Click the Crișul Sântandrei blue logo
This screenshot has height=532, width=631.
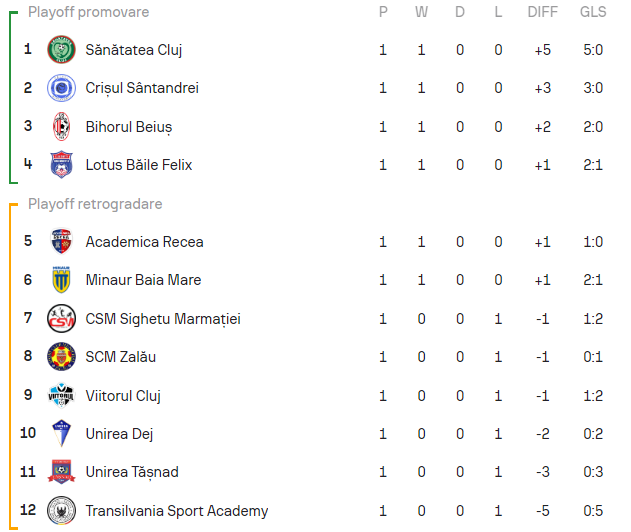(x=61, y=88)
